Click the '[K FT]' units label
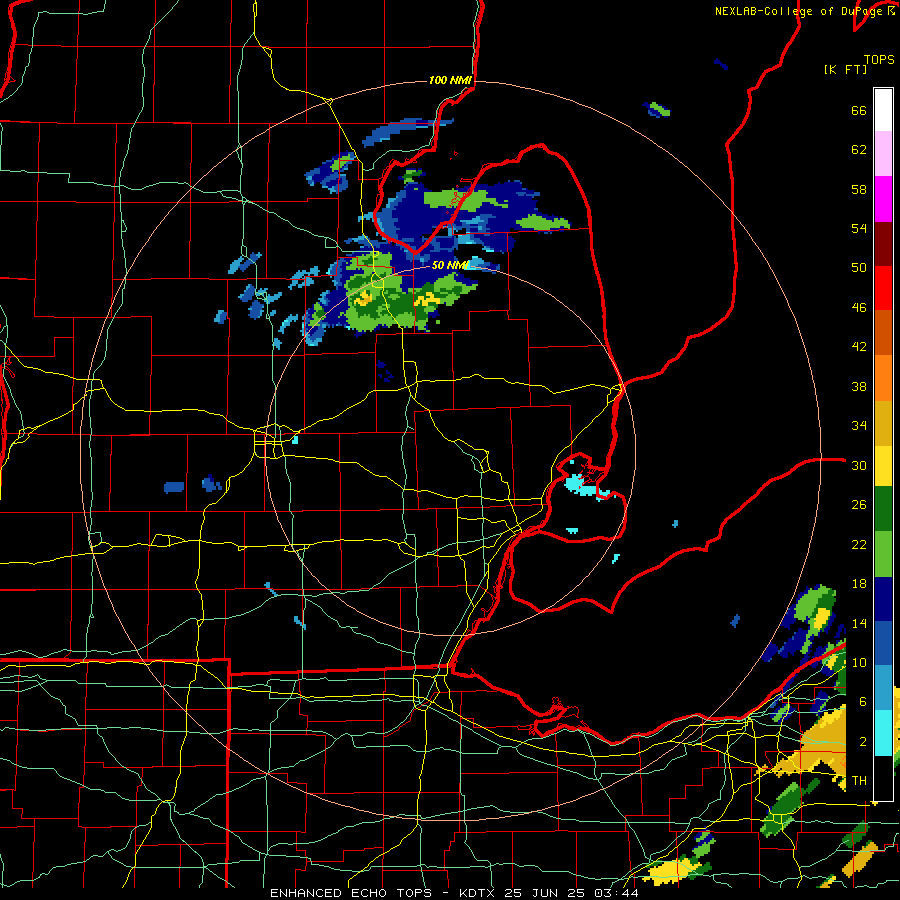This screenshot has height=900, width=900. point(845,70)
